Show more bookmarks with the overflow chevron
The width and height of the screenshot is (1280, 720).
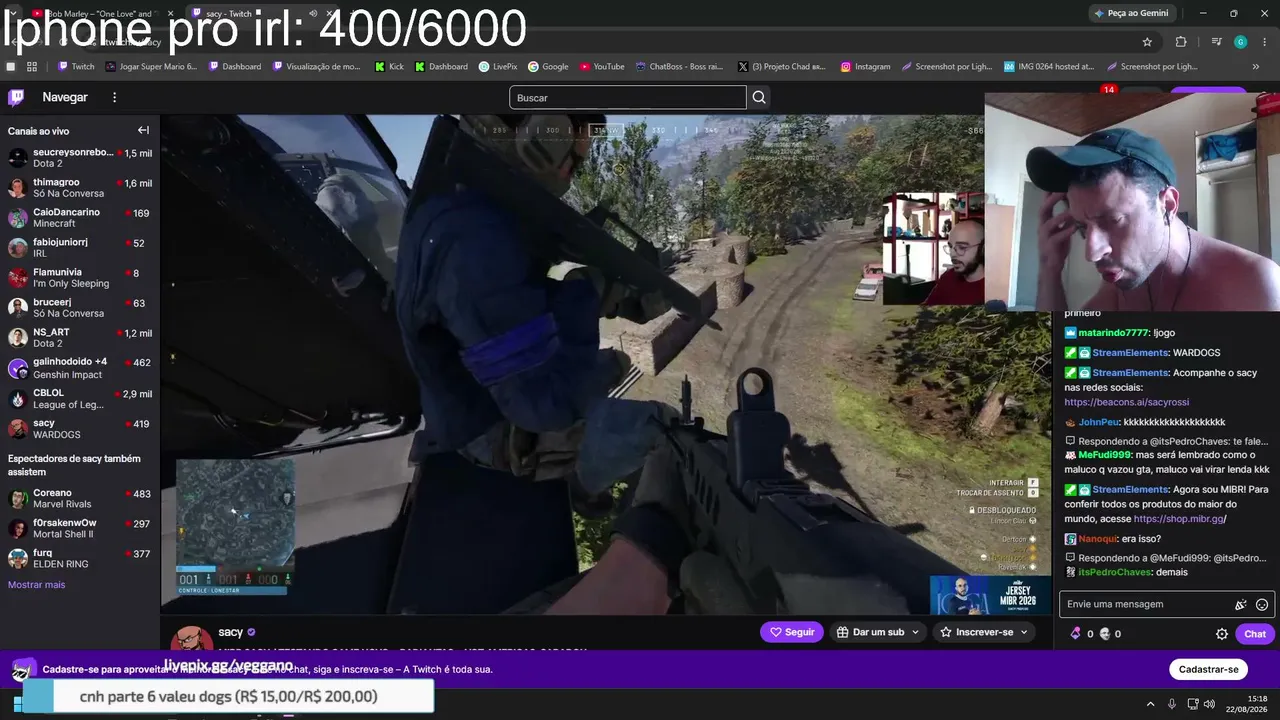[1257, 67]
